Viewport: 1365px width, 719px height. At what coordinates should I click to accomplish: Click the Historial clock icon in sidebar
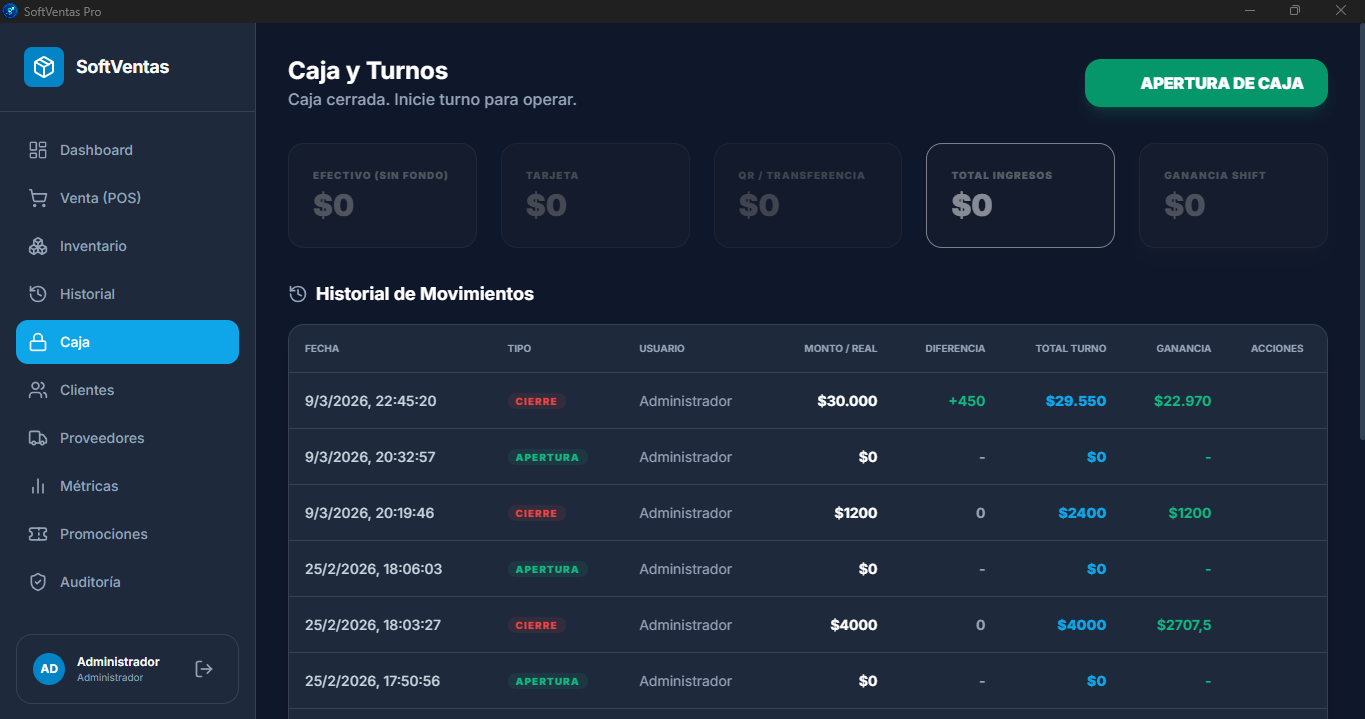click(38, 294)
